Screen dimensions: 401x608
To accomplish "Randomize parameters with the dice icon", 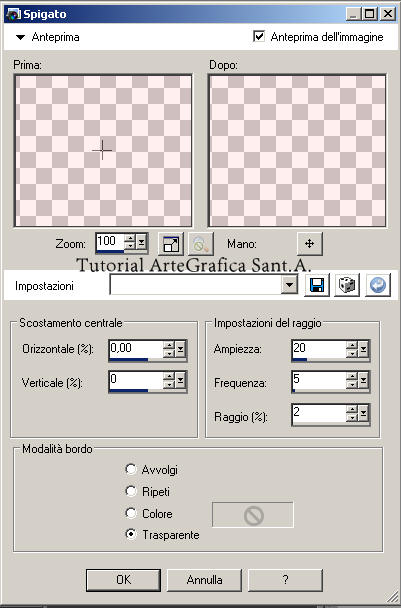I will pos(347,285).
